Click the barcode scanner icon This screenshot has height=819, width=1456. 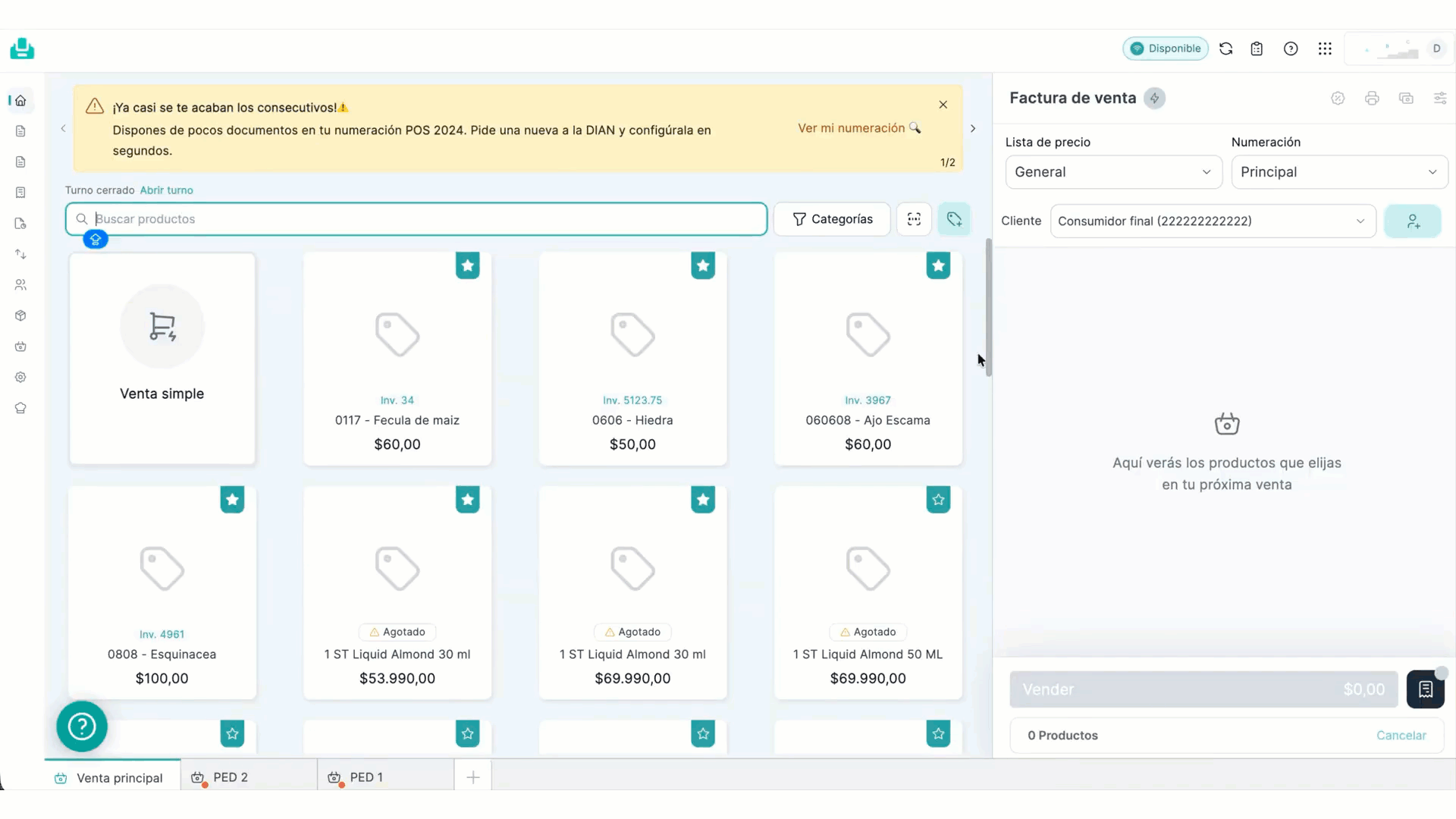pyautogui.click(x=914, y=219)
